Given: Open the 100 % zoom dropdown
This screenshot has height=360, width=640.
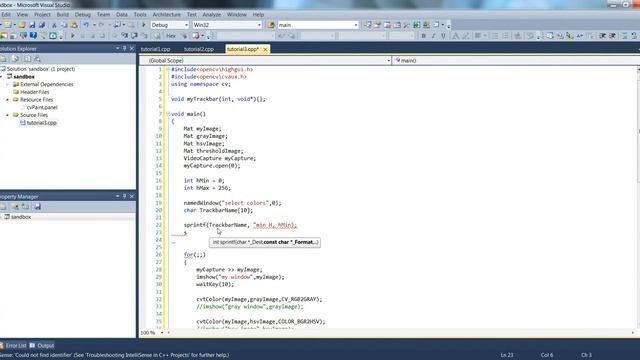Looking at the screenshot, I should tap(162, 333).
